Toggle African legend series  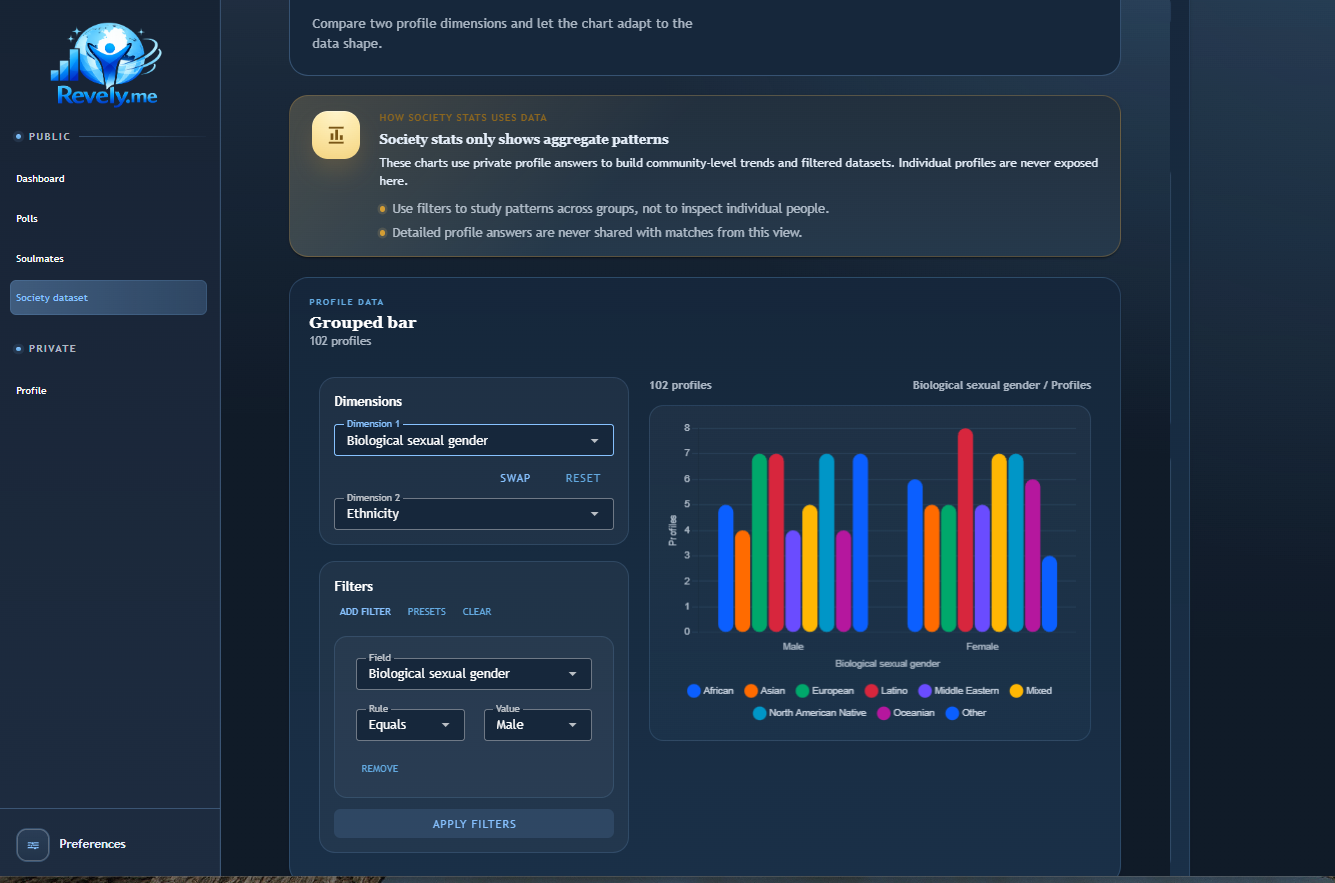click(711, 691)
